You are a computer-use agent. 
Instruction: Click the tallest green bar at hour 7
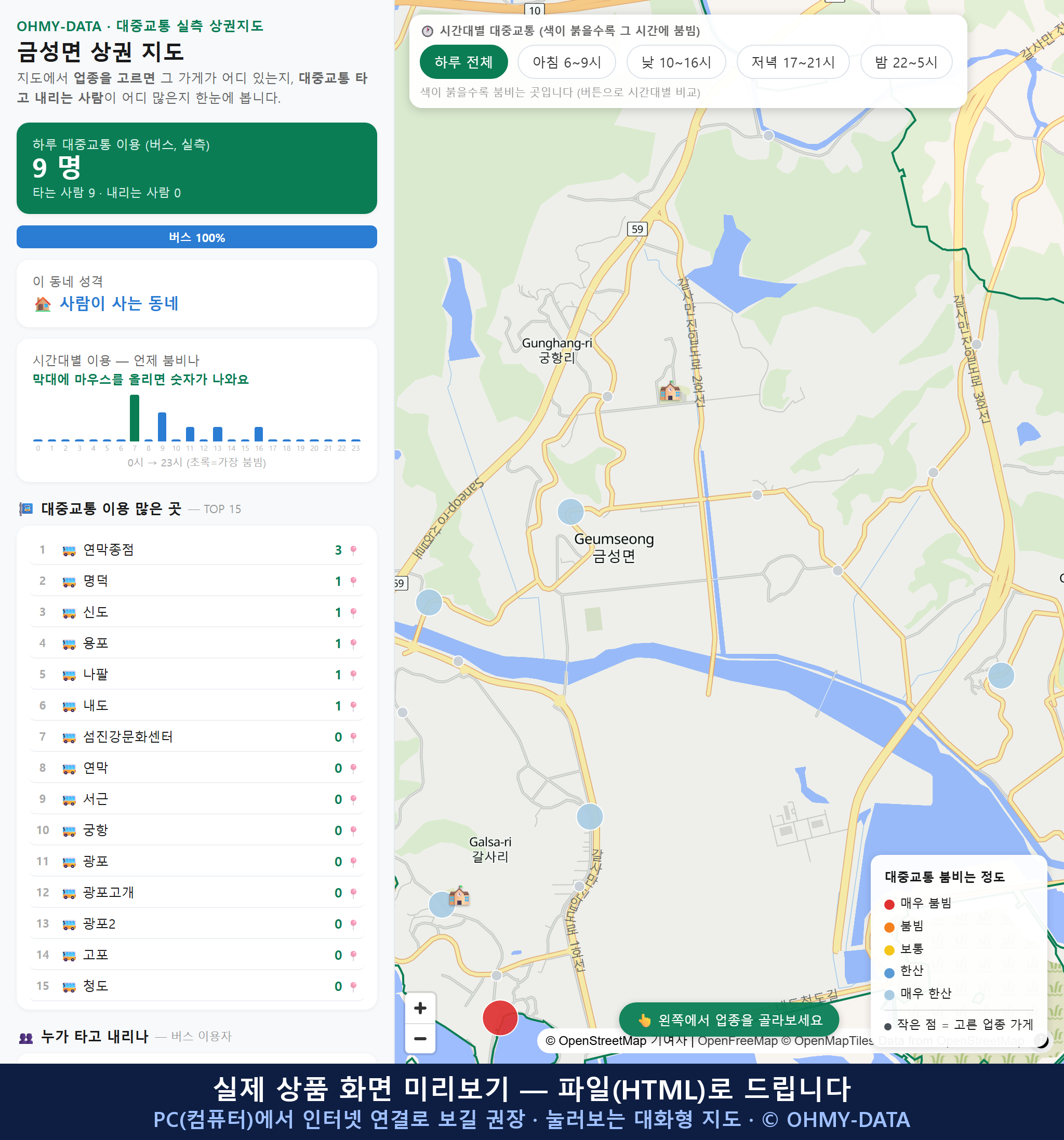click(135, 418)
